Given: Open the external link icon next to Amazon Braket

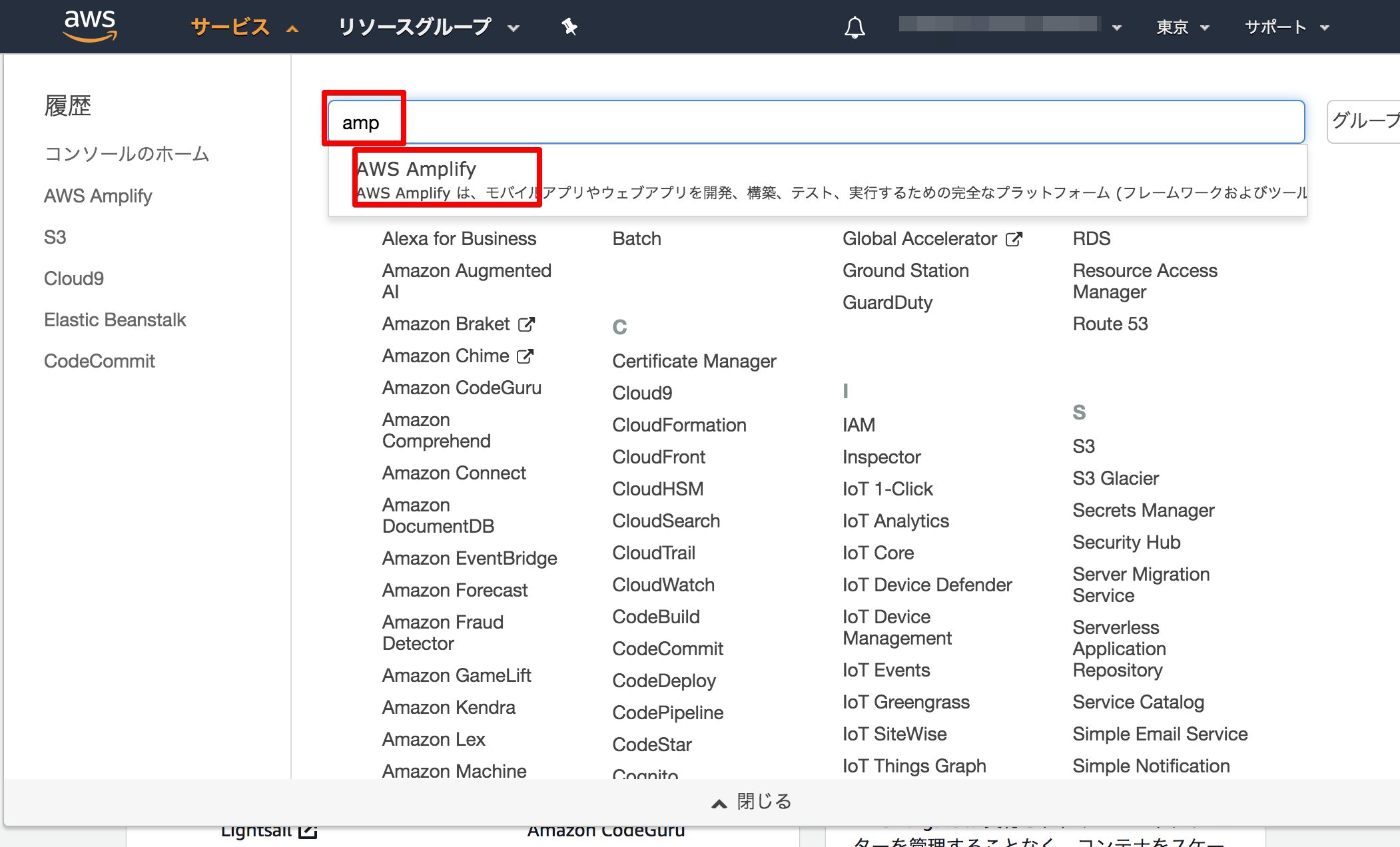Looking at the screenshot, I should 526,324.
